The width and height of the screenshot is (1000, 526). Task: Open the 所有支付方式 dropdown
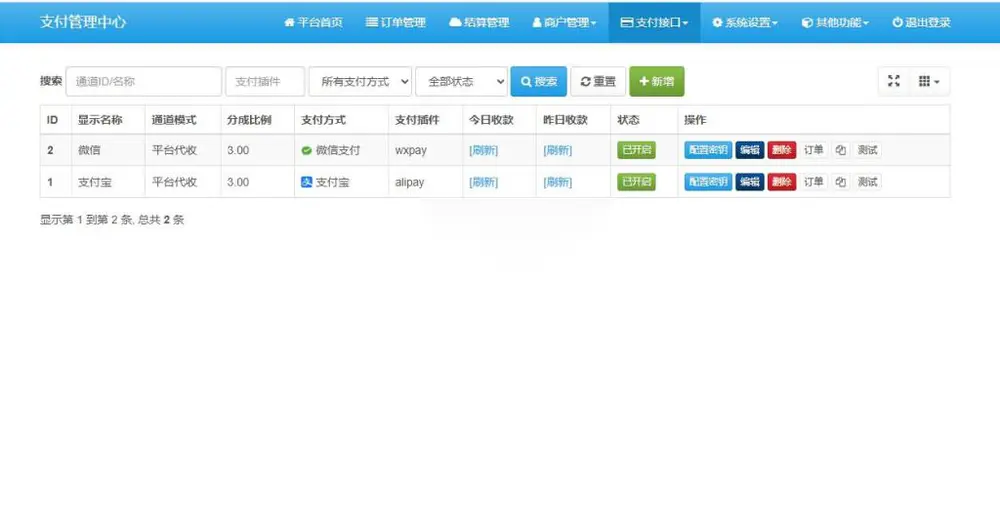(x=360, y=82)
